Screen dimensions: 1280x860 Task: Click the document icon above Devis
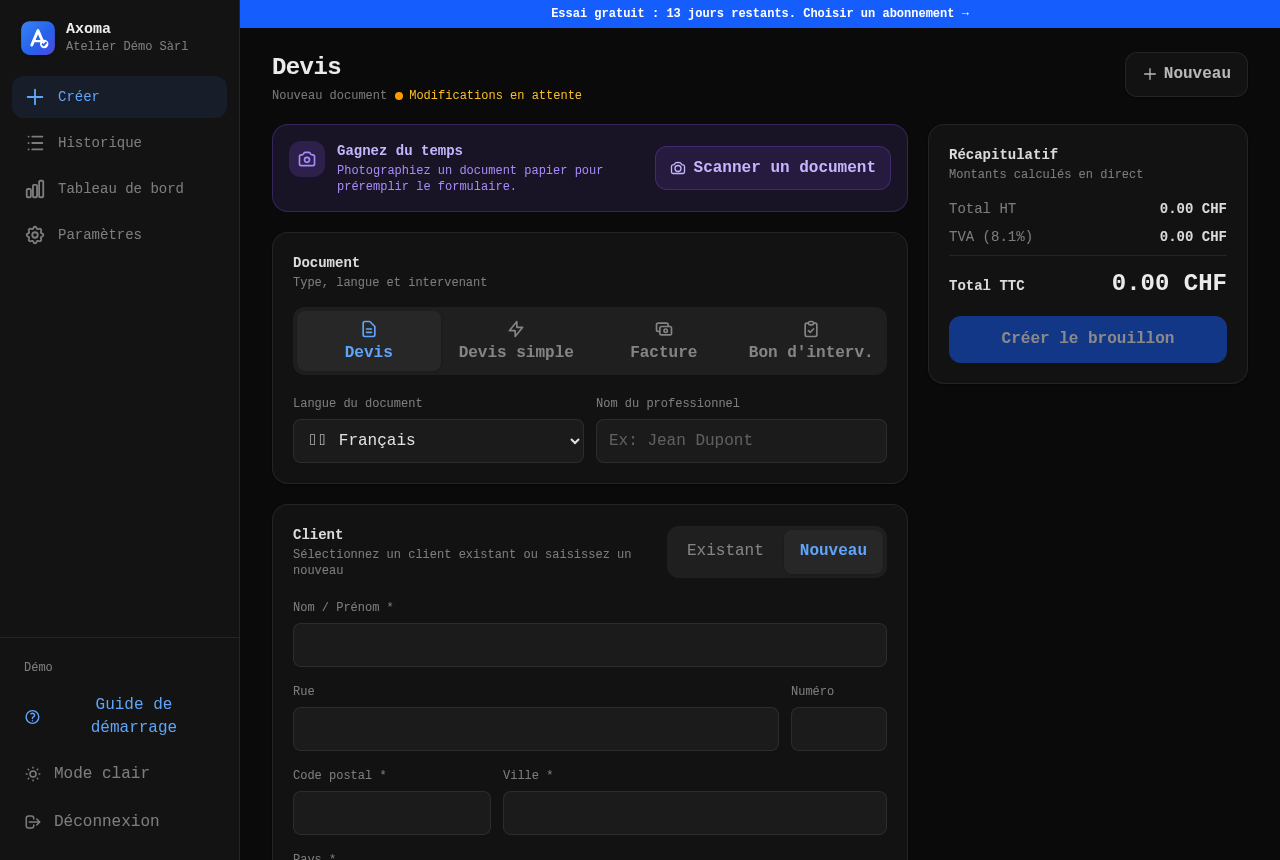point(369,329)
